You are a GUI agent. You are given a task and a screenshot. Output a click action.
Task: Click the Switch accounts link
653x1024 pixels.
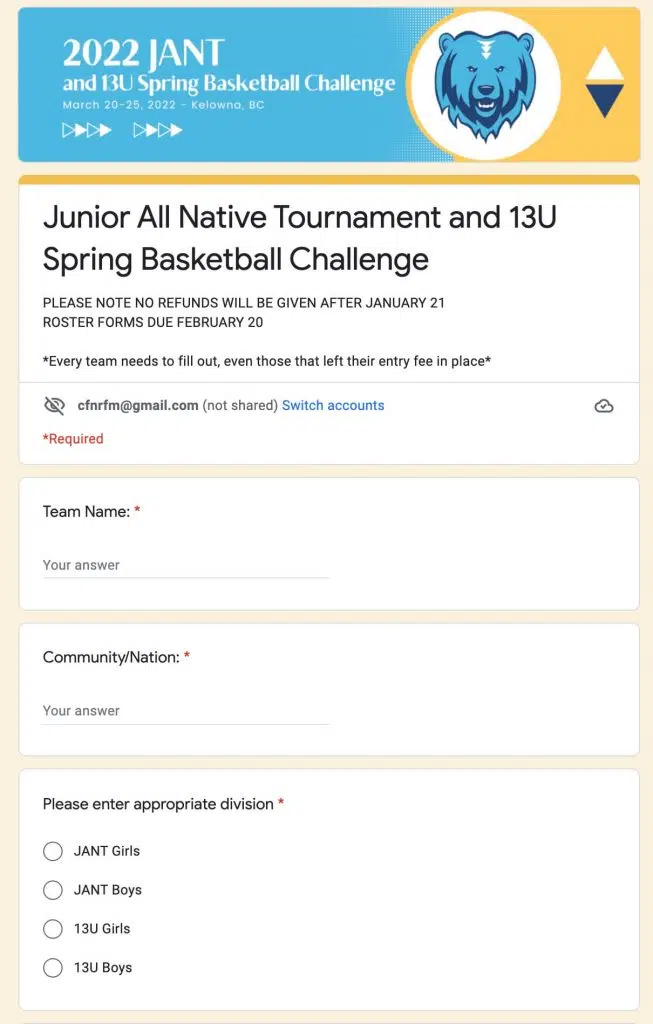click(333, 406)
